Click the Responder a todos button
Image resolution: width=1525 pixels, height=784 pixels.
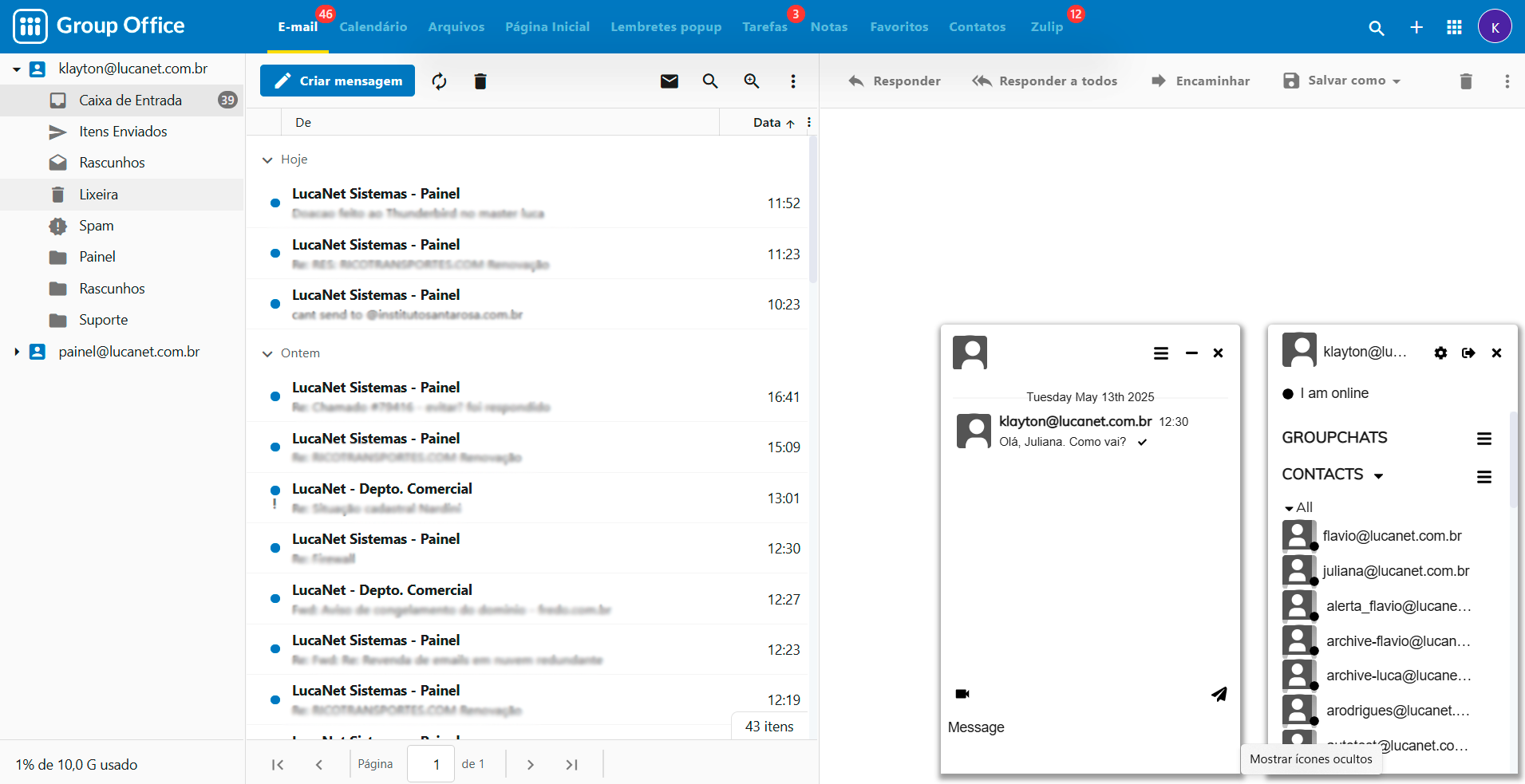tap(1045, 81)
